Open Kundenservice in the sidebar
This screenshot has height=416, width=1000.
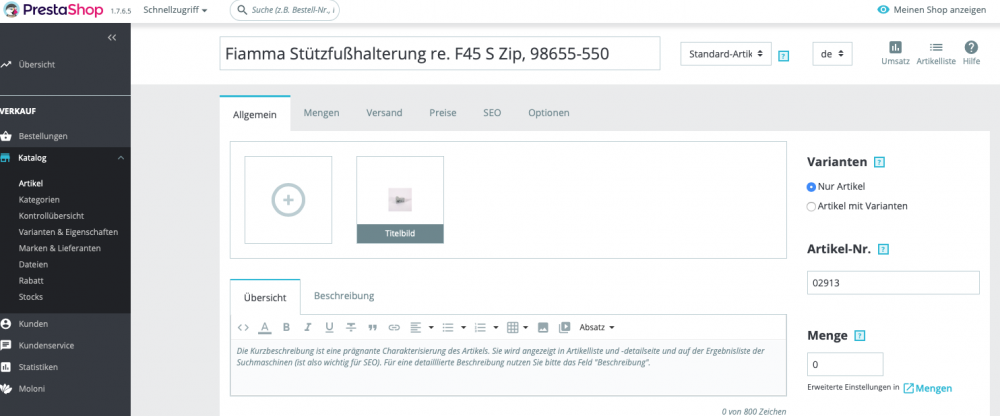coord(46,345)
